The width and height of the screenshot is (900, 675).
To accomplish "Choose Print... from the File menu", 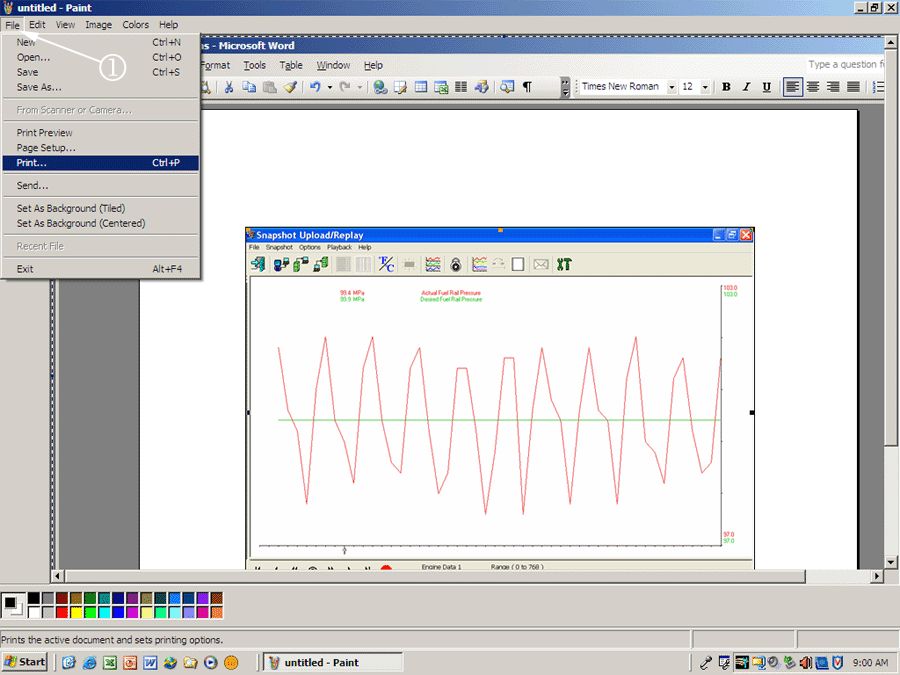I will click(31, 163).
